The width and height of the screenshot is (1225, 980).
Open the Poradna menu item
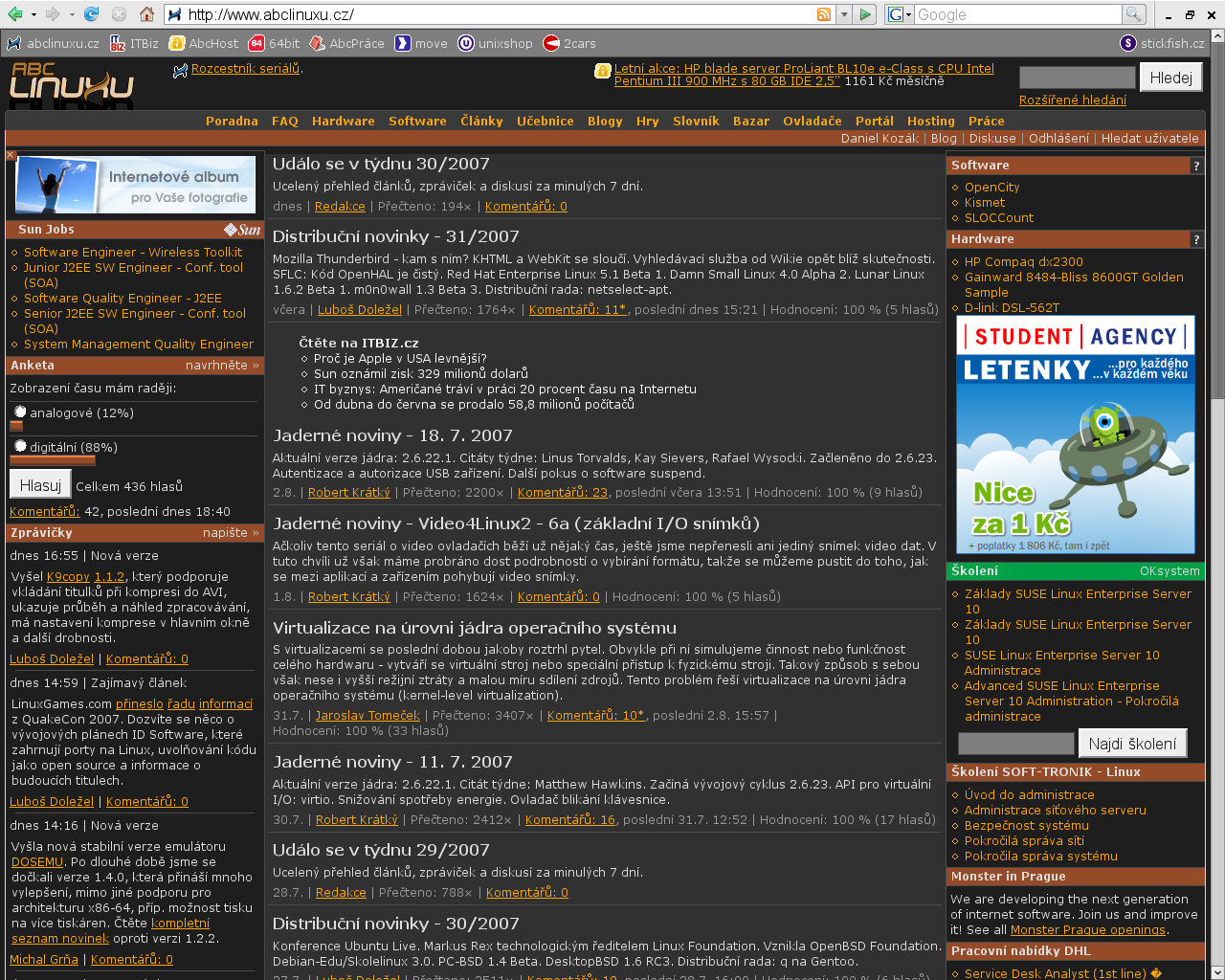point(232,122)
